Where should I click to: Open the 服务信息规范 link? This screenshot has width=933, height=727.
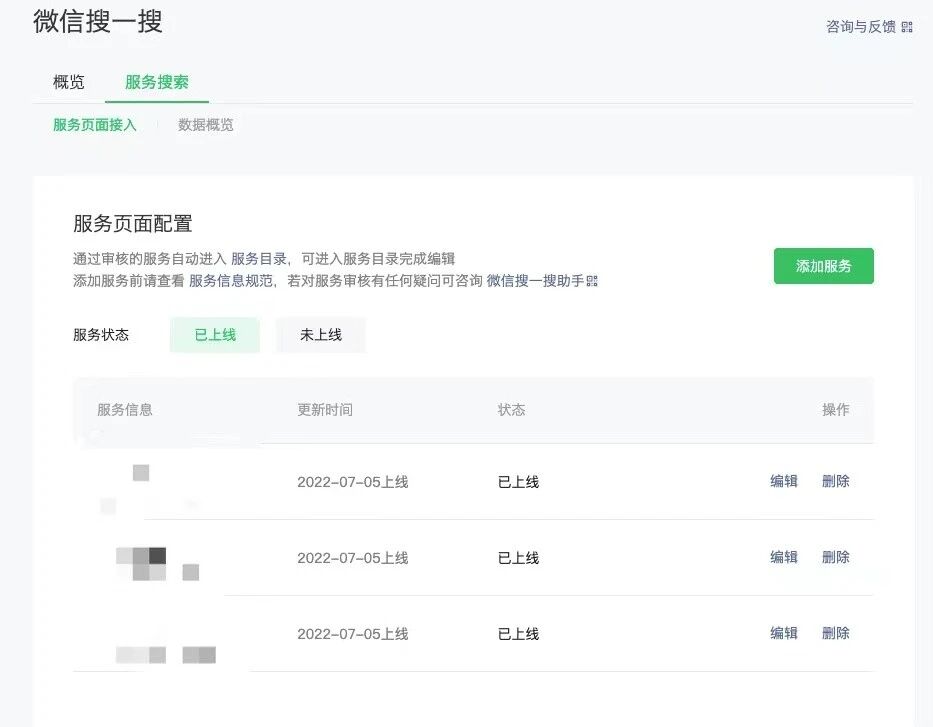click(231, 281)
